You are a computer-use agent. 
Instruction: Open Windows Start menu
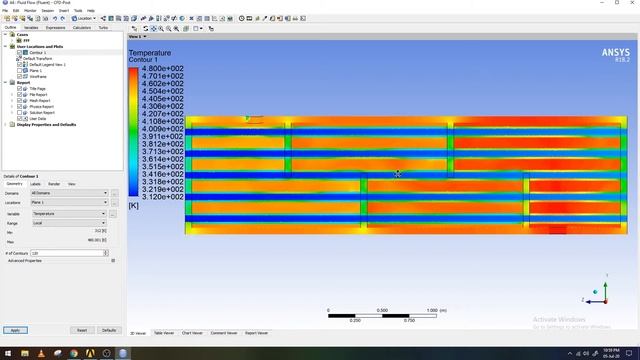click(x=8, y=353)
